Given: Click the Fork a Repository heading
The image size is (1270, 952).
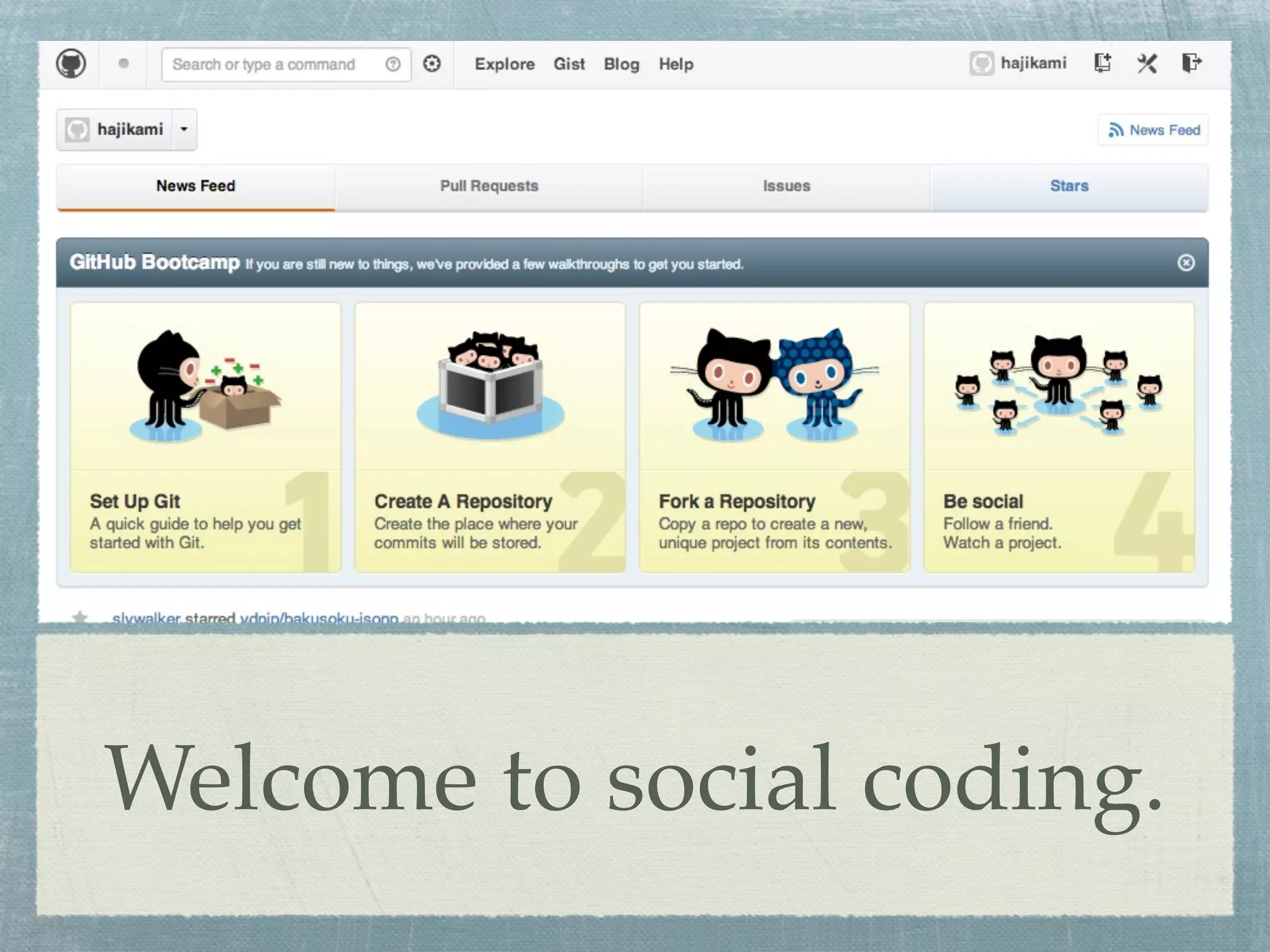Looking at the screenshot, I should pos(737,501).
